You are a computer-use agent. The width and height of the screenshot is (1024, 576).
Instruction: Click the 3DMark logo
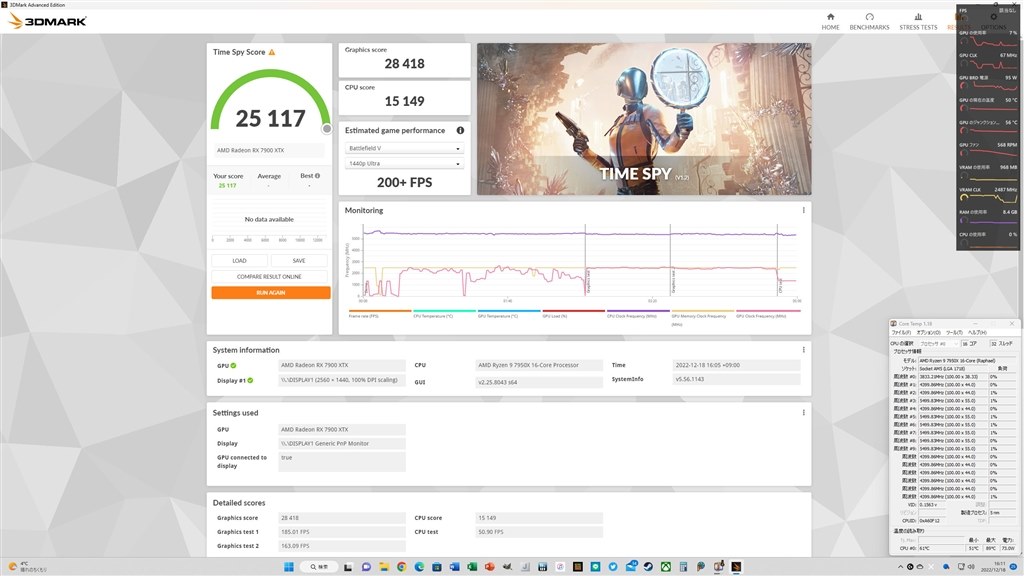(47, 21)
